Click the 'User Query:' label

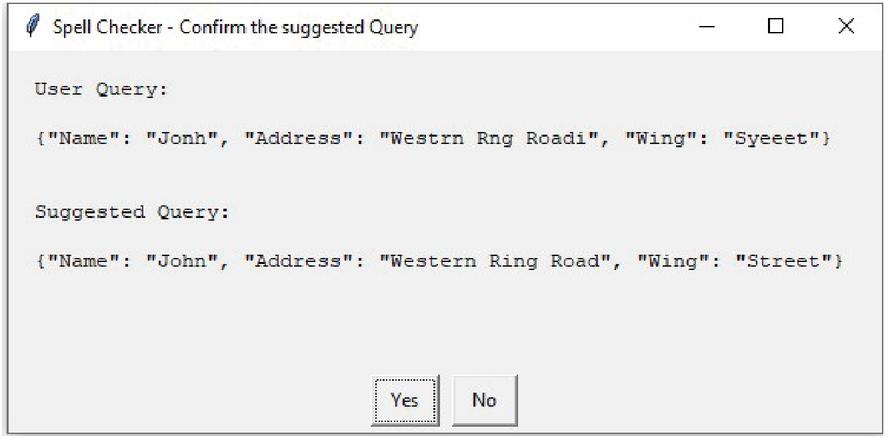tap(102, 90)
